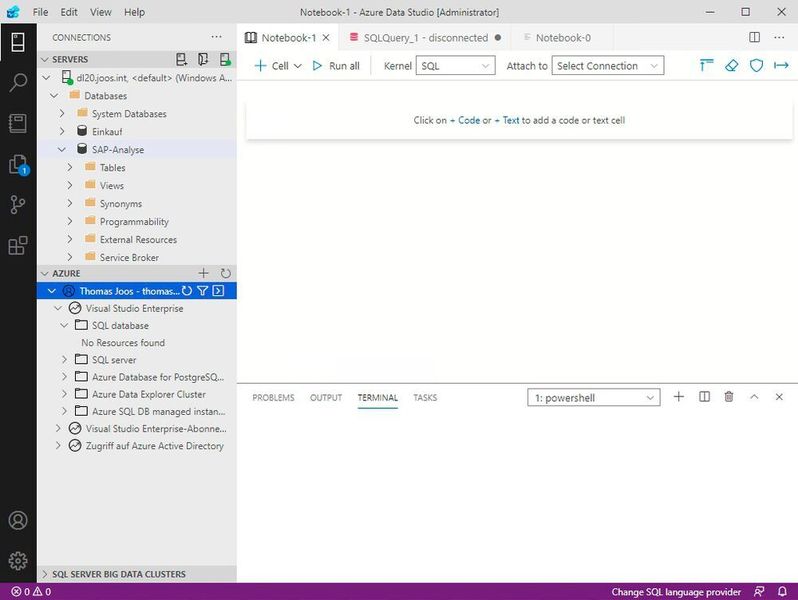Click feedback icon in status bar
The height and width of the screenshot is (600, 798).
(x=759, y=591)
